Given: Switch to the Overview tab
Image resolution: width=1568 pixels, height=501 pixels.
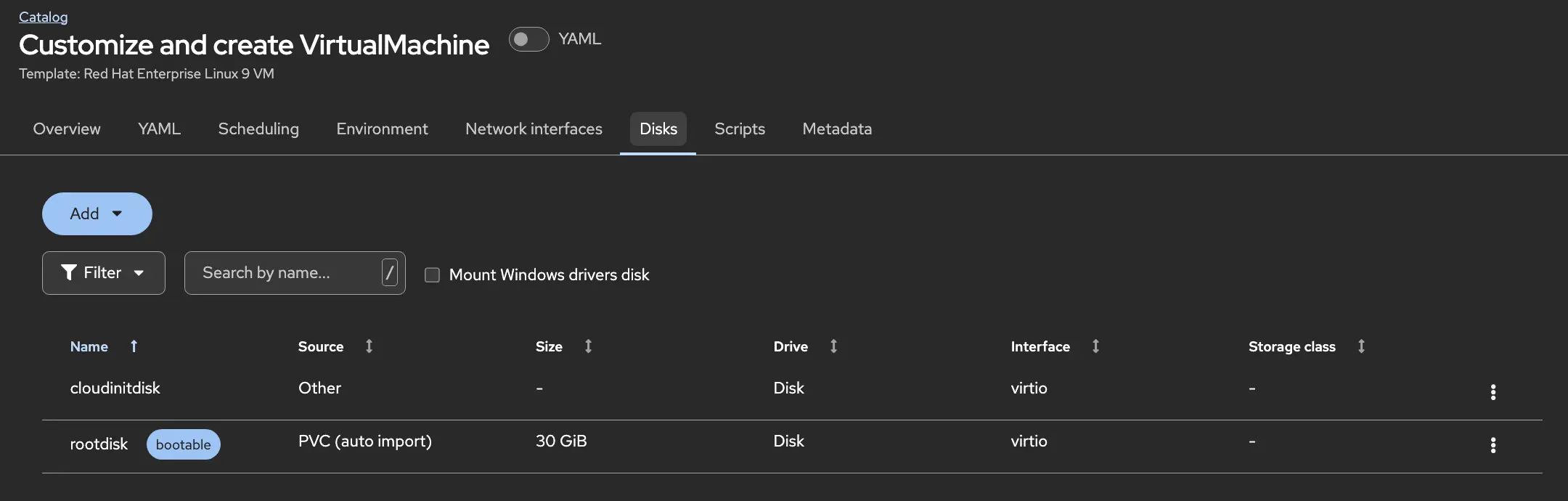Looking at the screenshot, I should point(67,129).
